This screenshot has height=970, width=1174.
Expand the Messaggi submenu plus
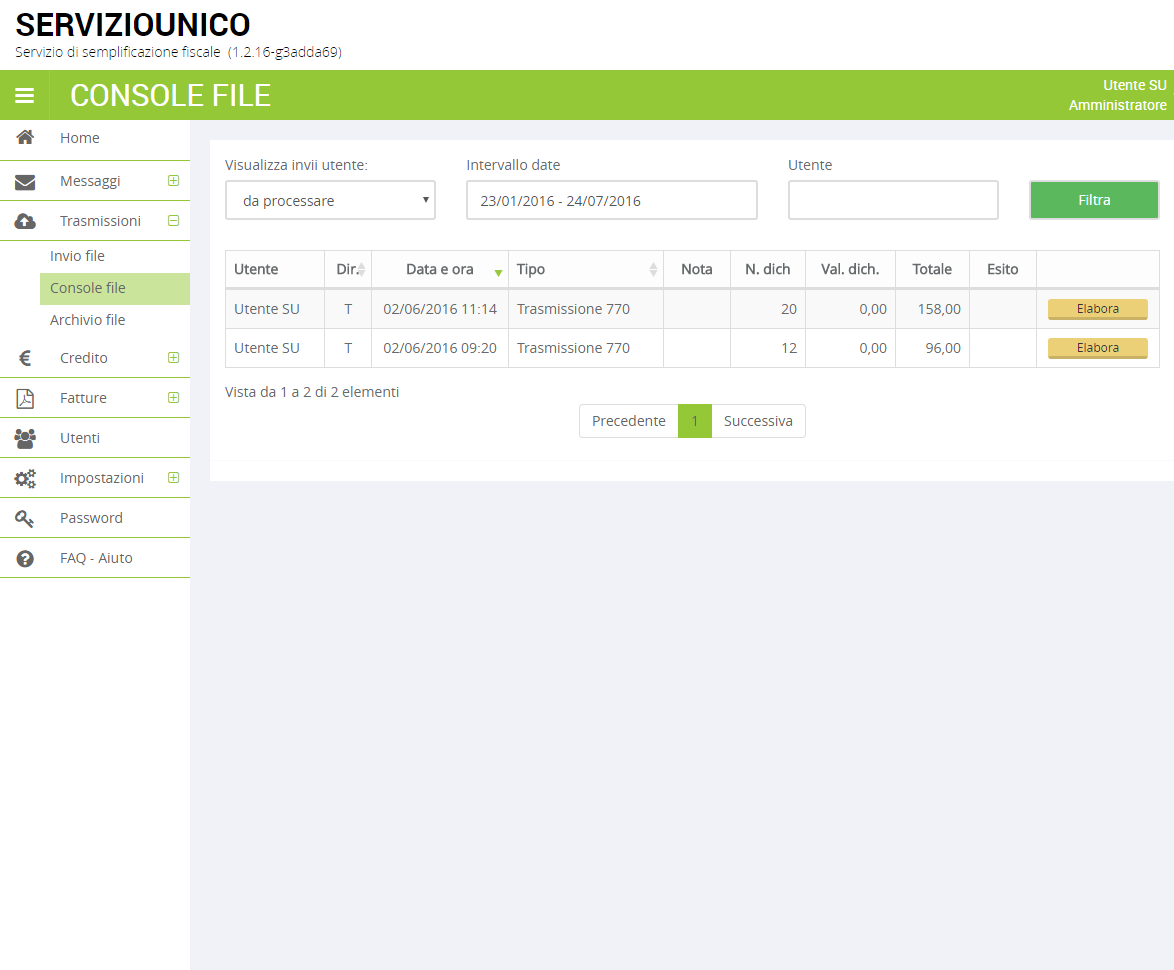(174, 180)
